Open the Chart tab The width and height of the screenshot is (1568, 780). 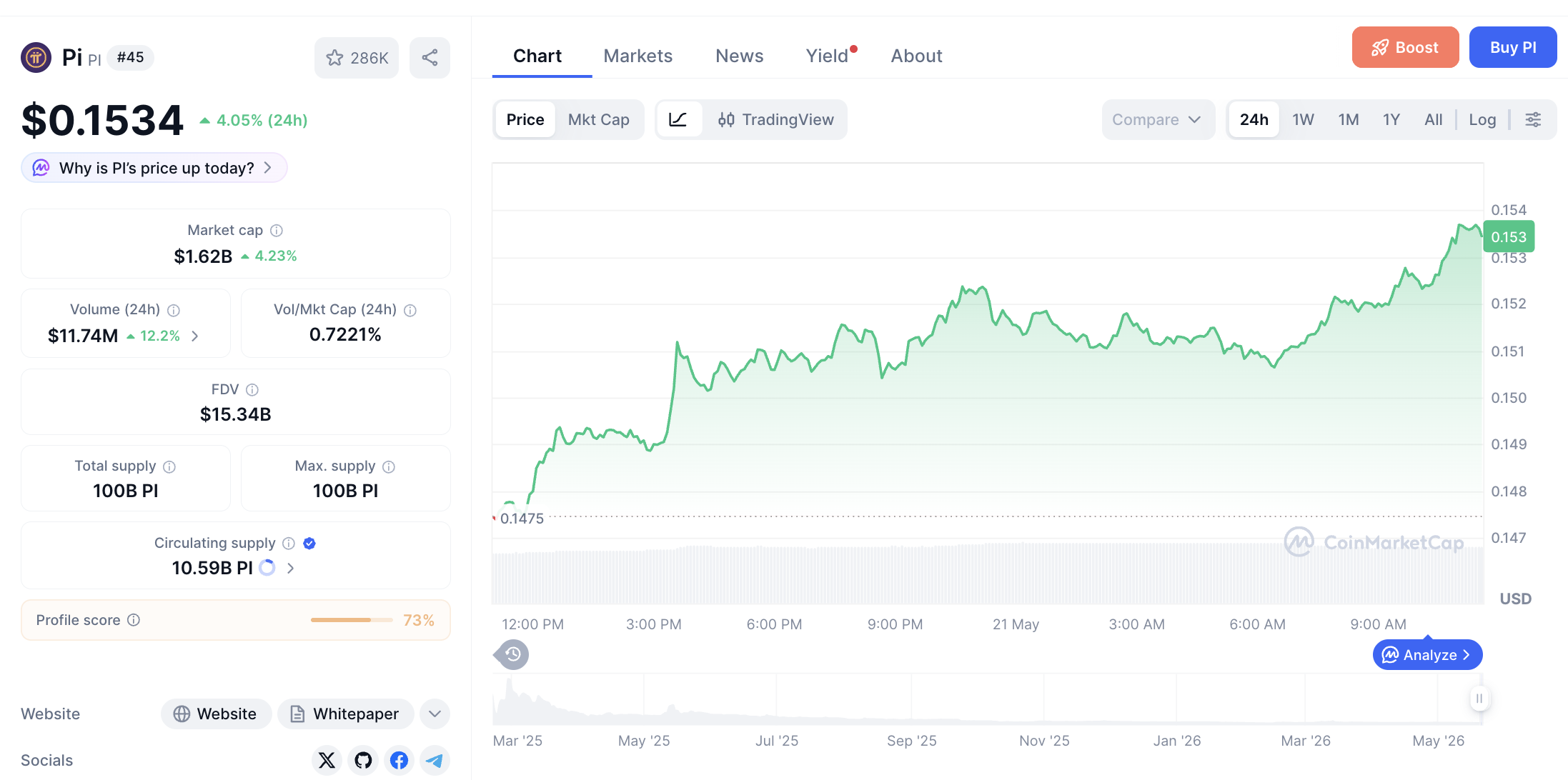(537, 56)
